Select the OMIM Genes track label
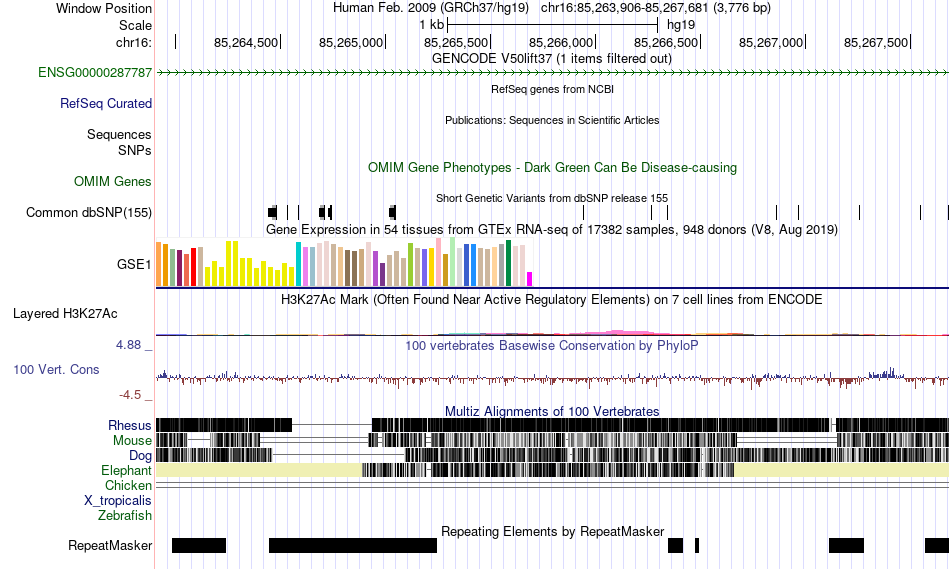Viewport: 950px width, 569px height. 113,181
